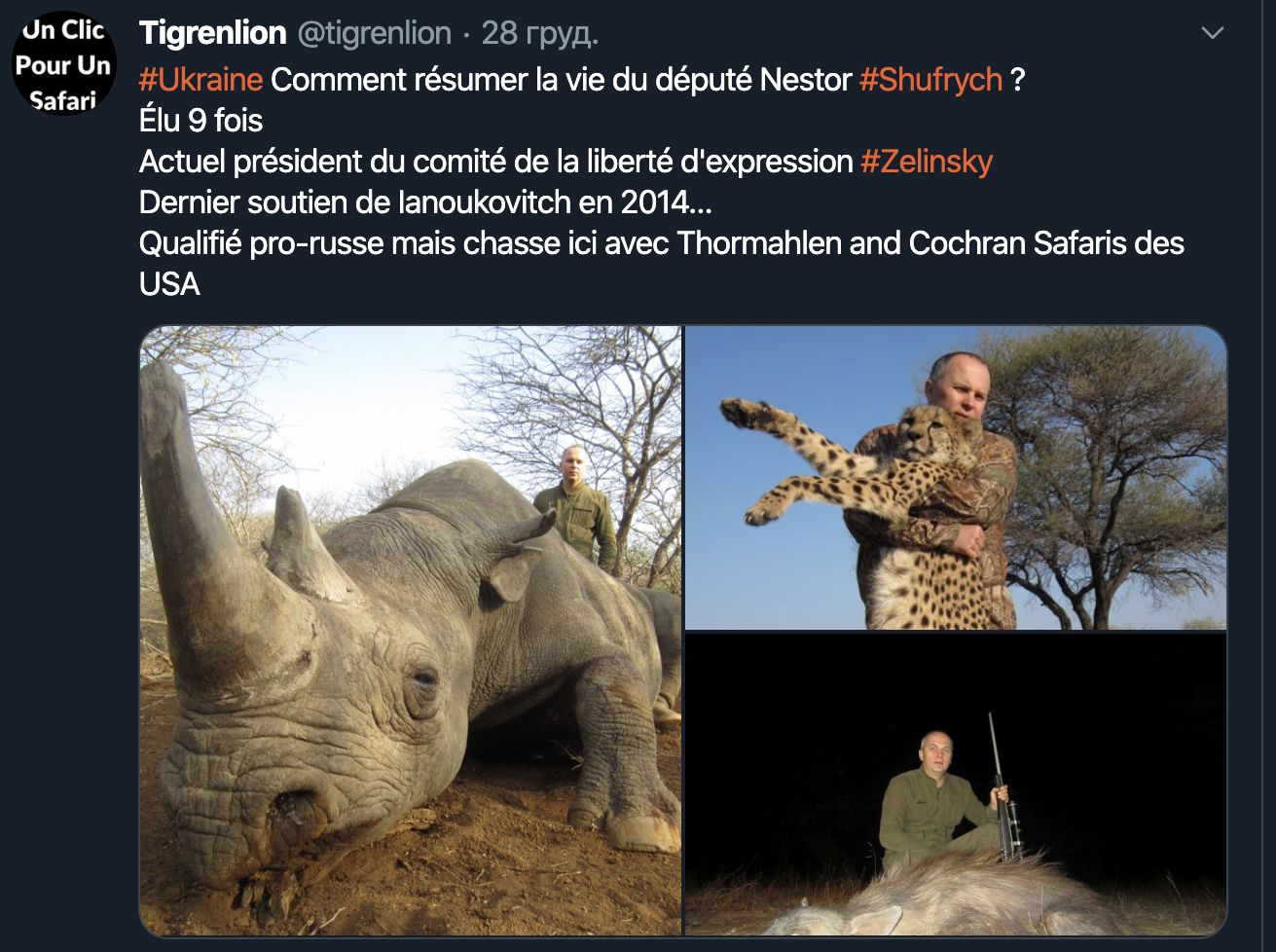Click the 'Élu 9 fois' tweet text line

click(201, 121)
